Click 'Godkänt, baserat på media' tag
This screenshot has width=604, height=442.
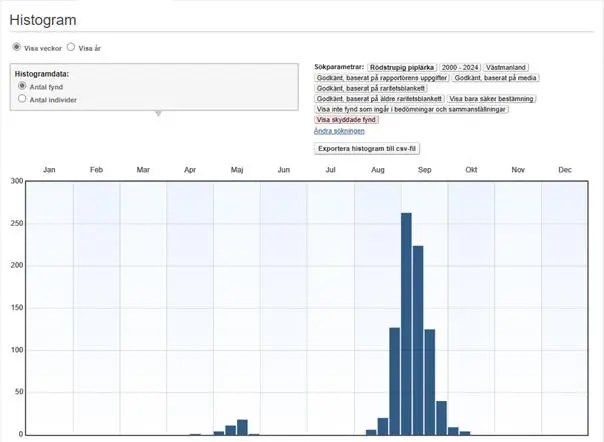[x=497, y=77]
